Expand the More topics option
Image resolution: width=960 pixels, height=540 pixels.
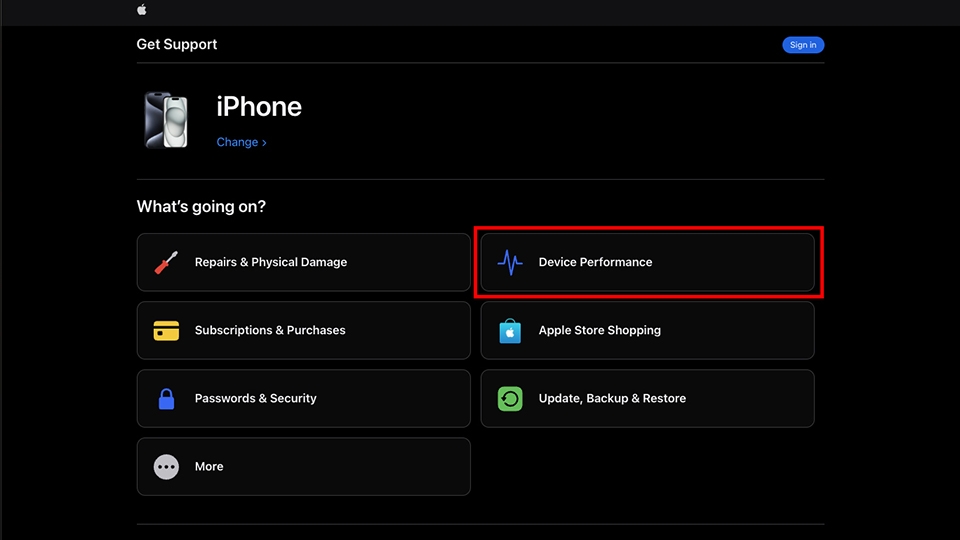click(304, 466)
